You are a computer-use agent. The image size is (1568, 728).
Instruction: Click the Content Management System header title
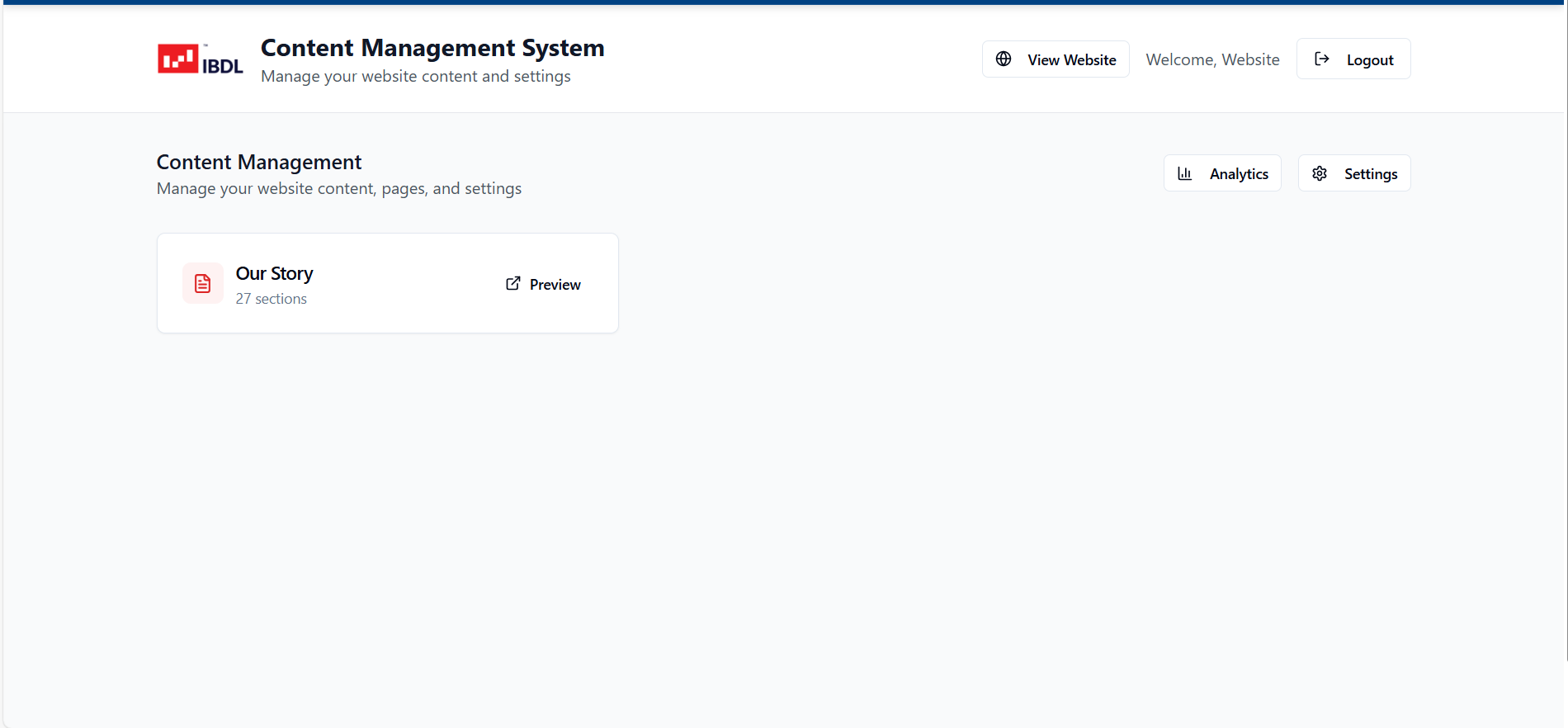tap(432, 48)
